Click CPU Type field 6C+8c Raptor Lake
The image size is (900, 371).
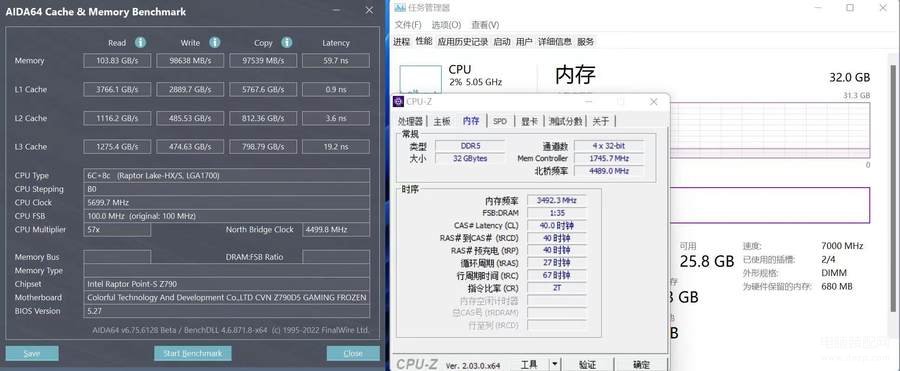coord(227,176)
